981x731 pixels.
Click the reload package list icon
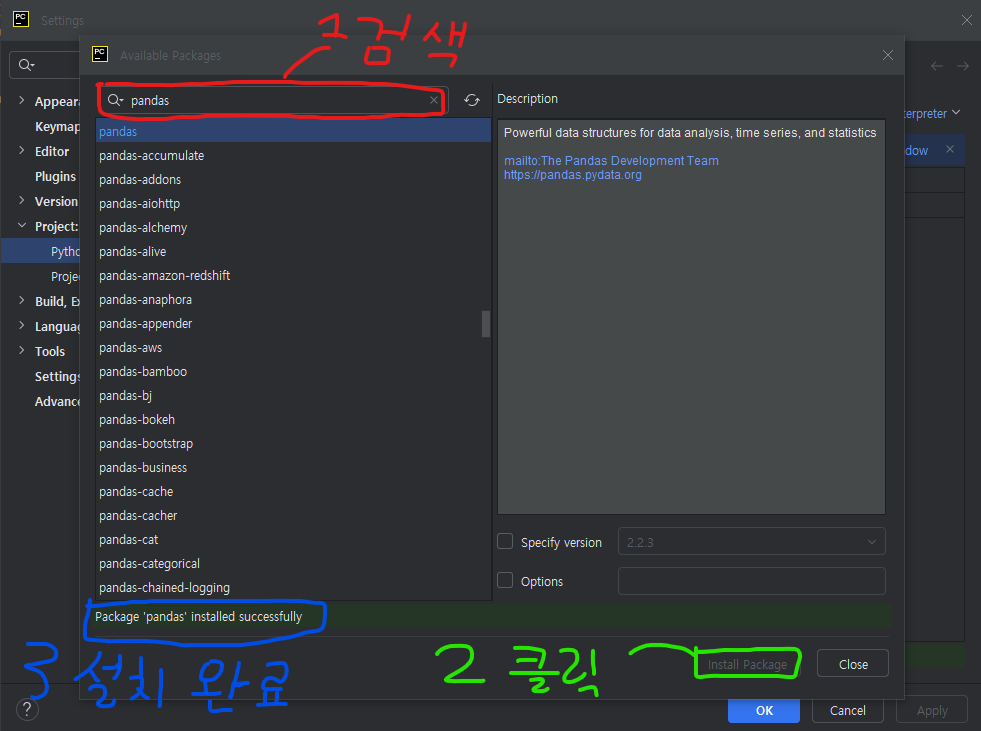point(472,100)
